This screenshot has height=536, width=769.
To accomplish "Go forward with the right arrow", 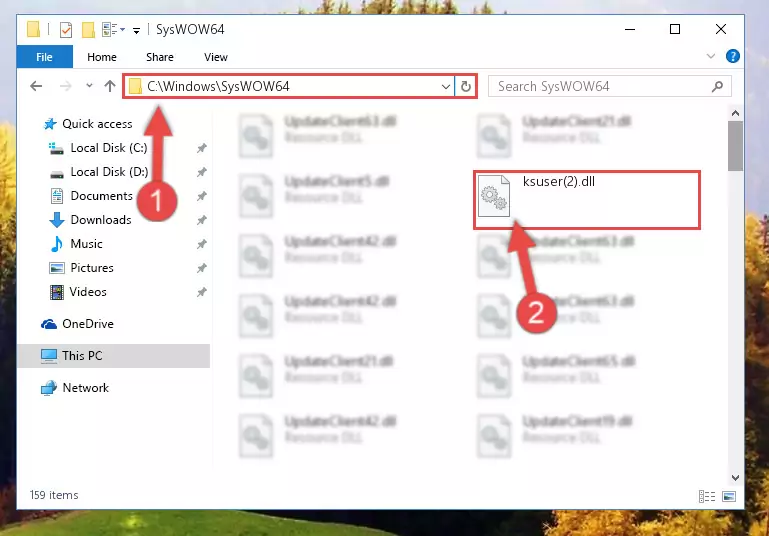I will coord(65,86).
